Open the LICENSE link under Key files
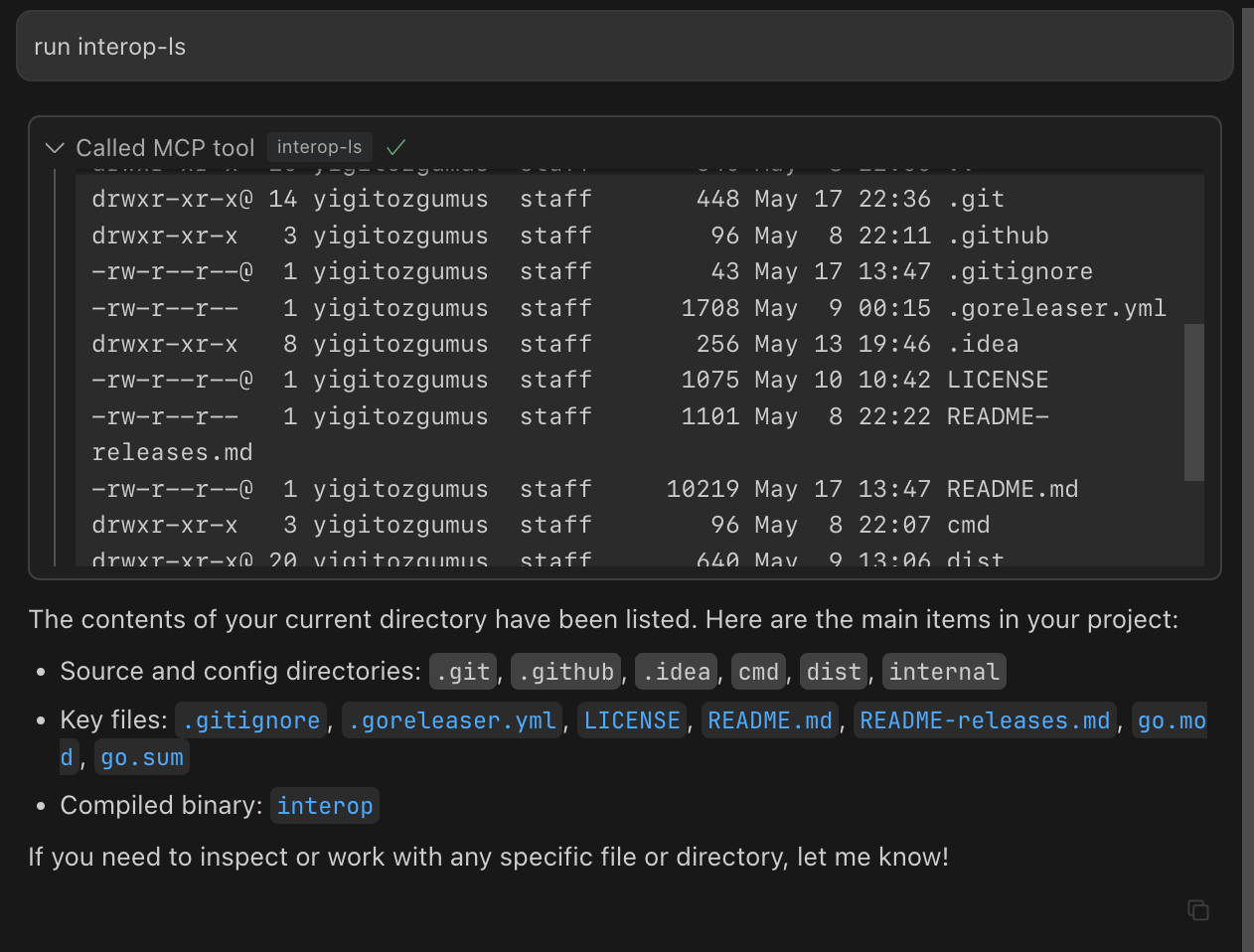This screenshot has width=1254, height=952. click(632, 720)
